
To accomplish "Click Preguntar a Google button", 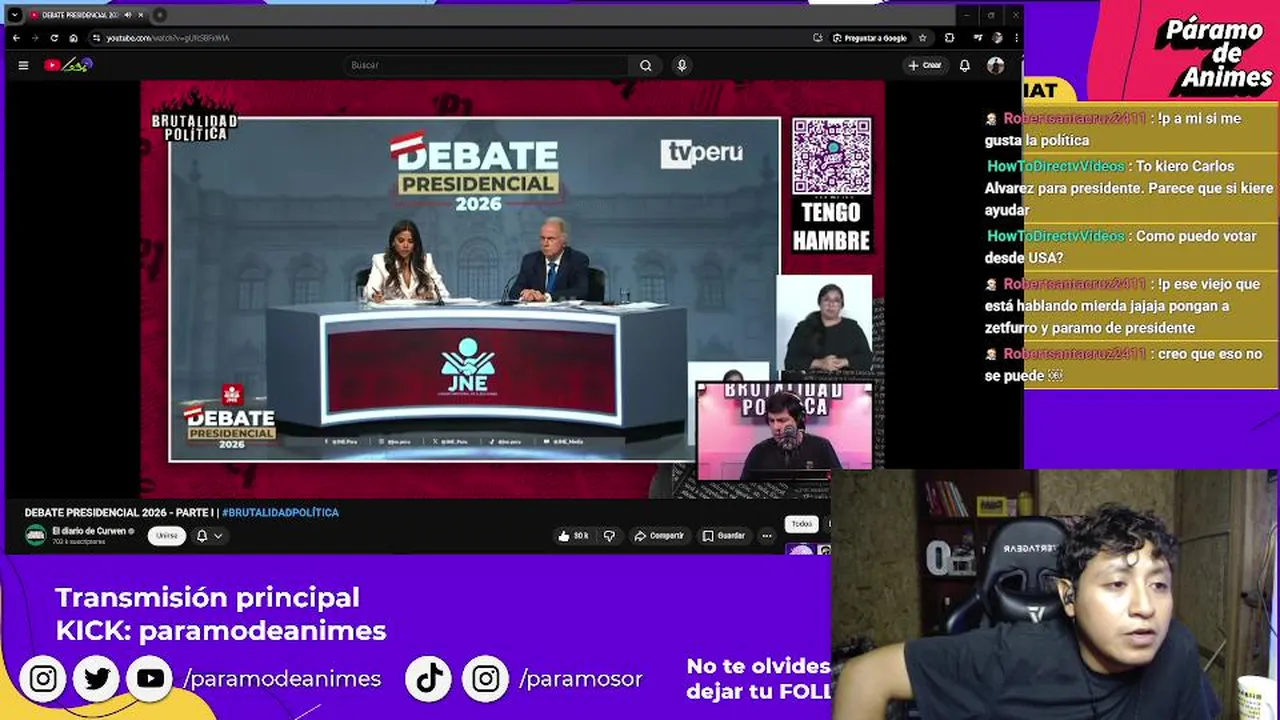I will coord(869,38).
